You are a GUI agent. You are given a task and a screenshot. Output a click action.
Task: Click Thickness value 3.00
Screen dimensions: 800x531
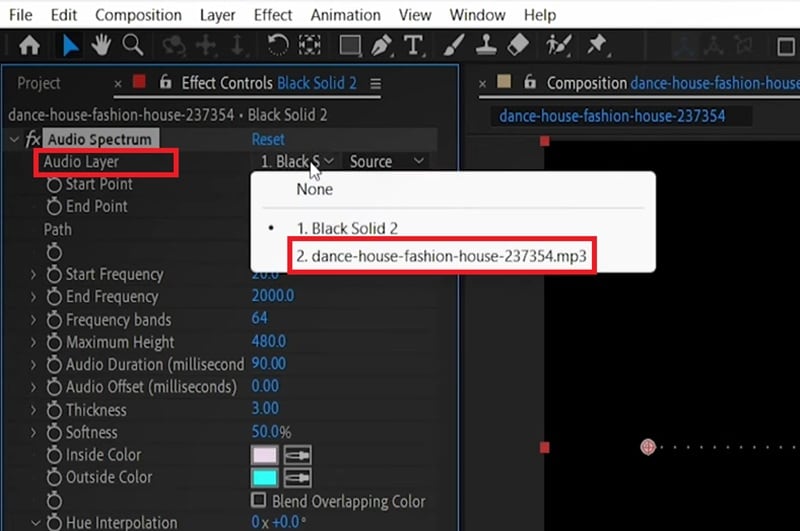(265, 409)
